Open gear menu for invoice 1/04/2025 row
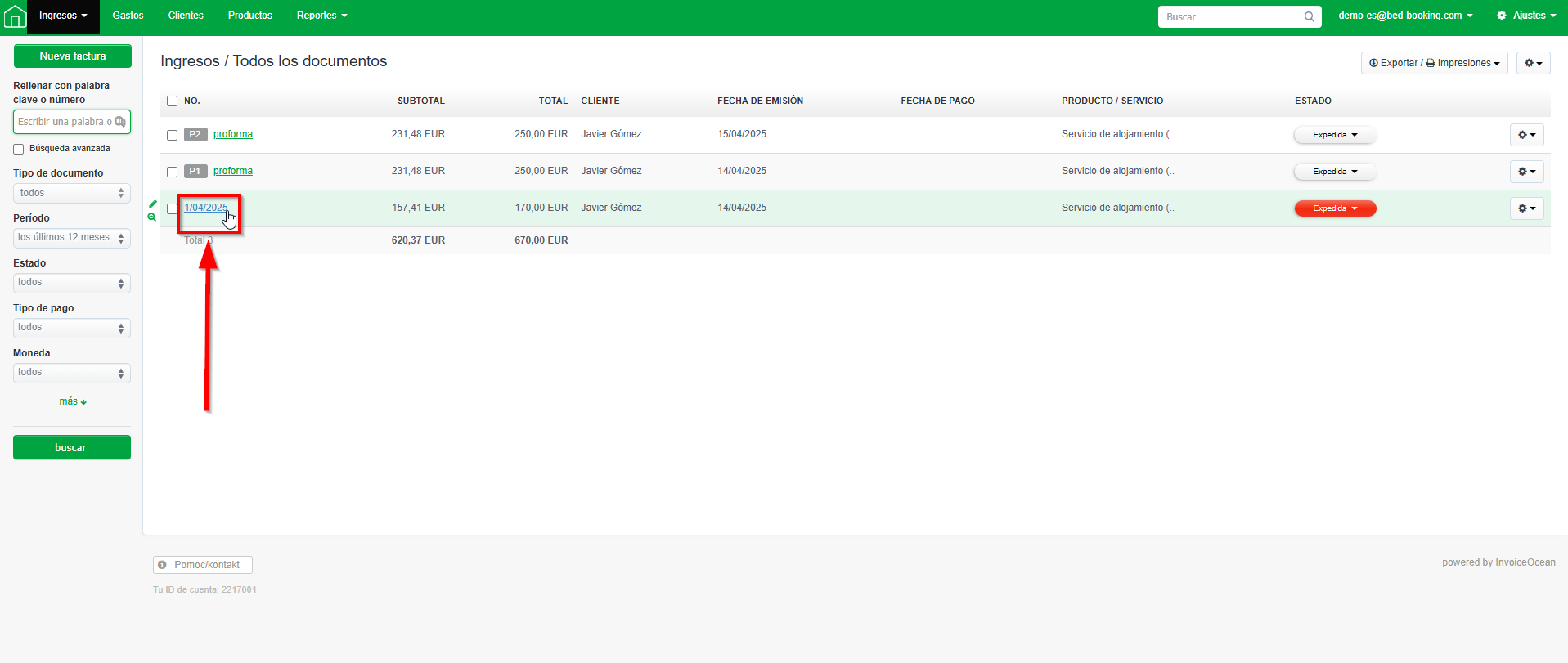The image size is (1568, 663). 1526,208
